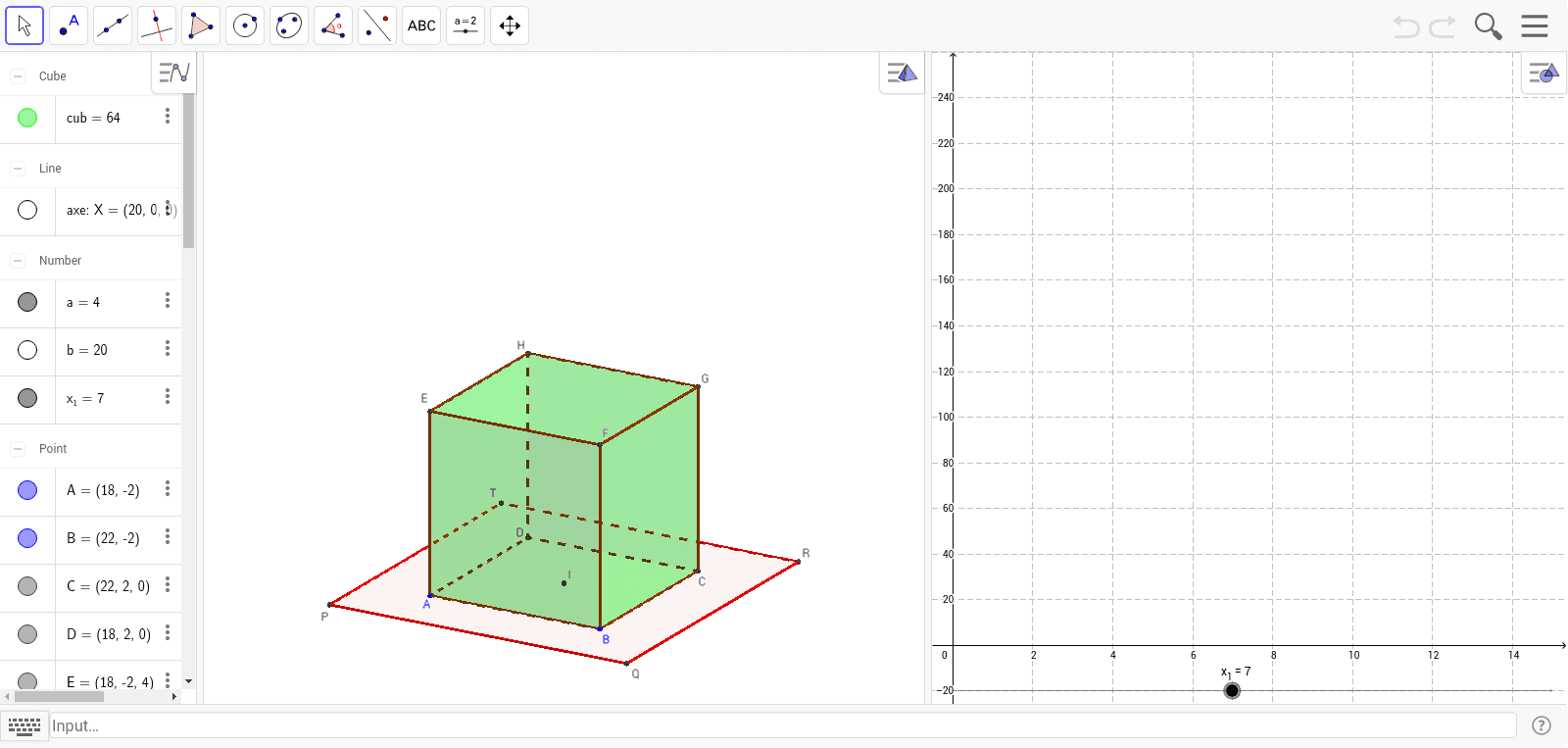Select the Ellipse tool
Image resolution: width=1568 pixels, height=748 pixels.
click(289, 25)
